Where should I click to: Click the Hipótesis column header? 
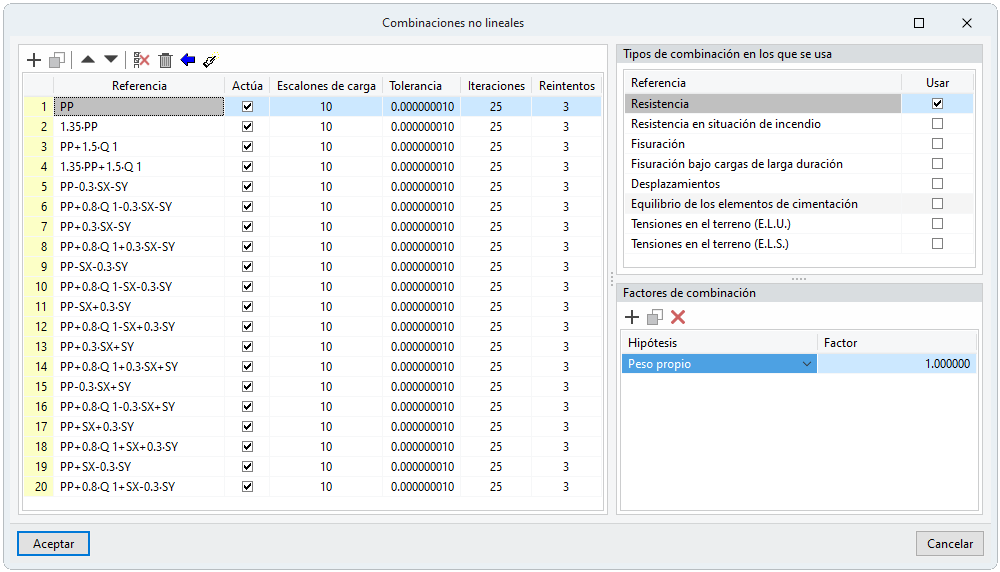(719, 343)
